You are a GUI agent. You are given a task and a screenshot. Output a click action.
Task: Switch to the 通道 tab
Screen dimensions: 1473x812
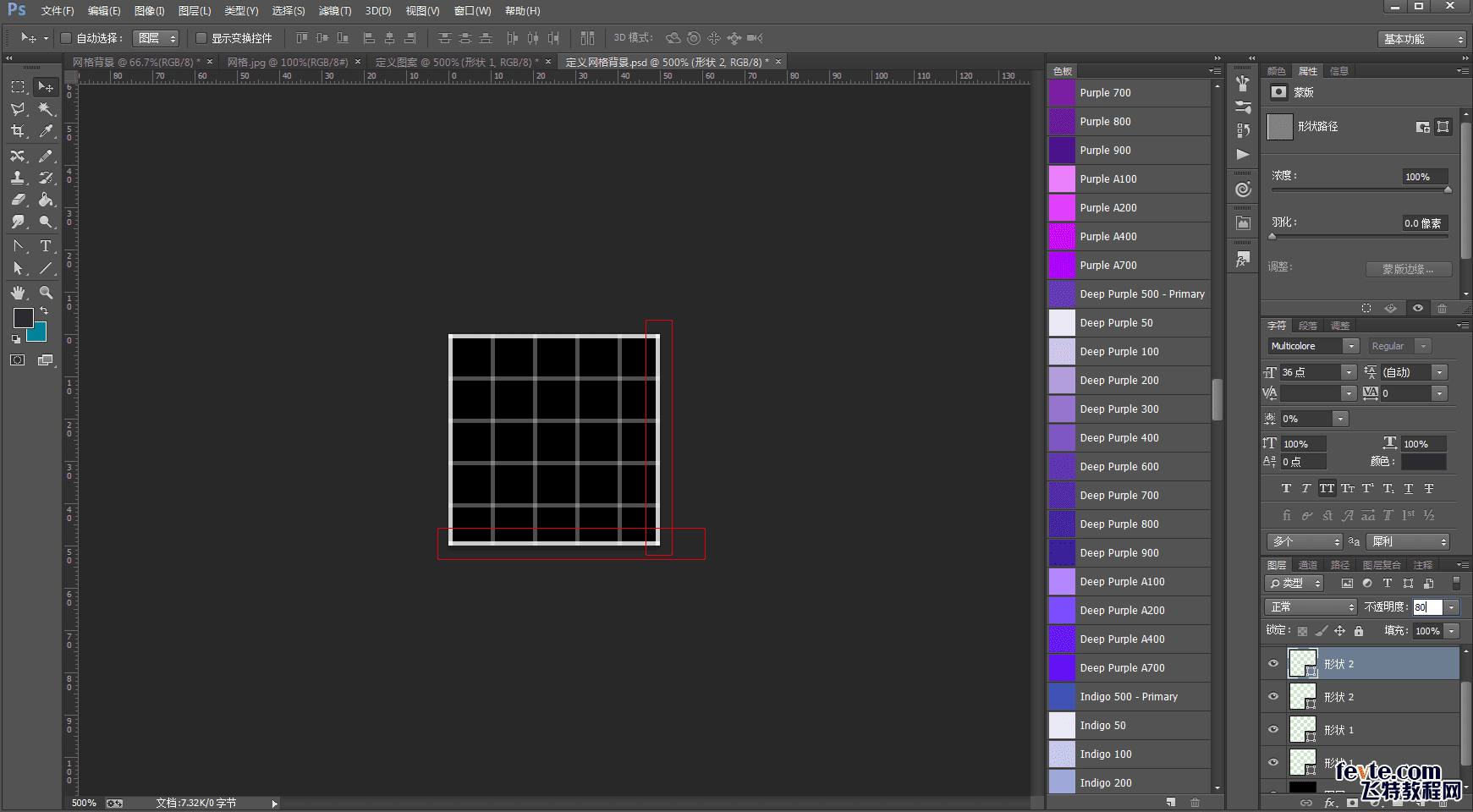[1308, 565]
